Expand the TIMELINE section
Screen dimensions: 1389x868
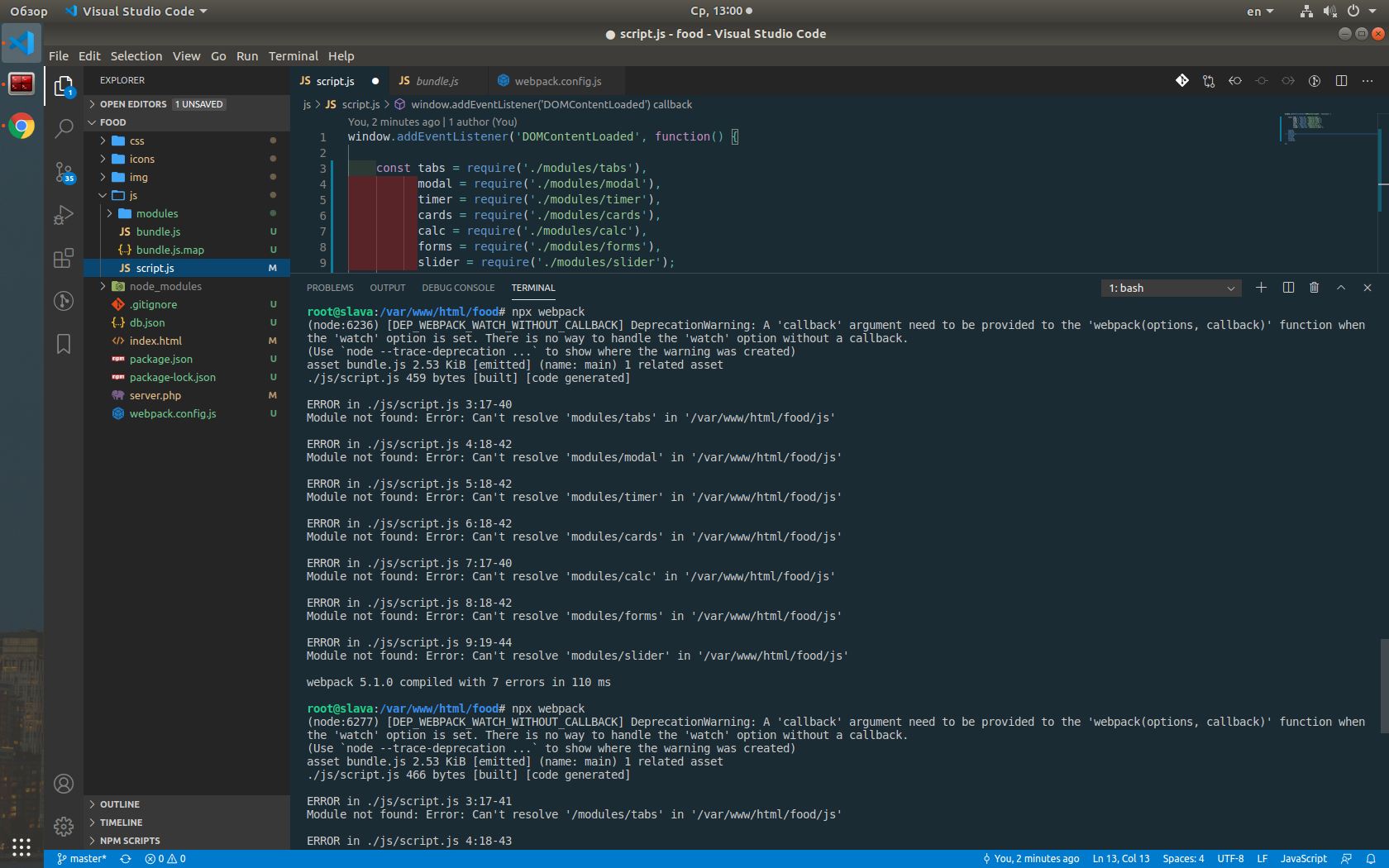point(187,823)
